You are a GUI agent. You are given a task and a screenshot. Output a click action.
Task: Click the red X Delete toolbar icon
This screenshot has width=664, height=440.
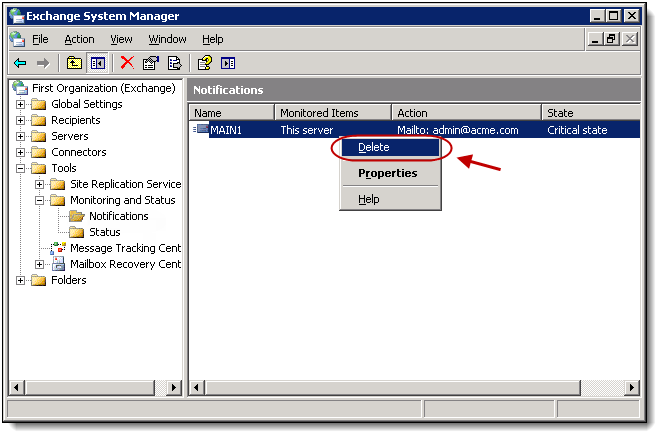pos(127,63)
